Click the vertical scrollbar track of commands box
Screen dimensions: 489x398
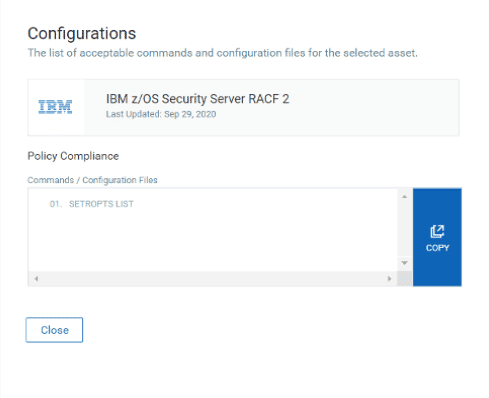coord(404,229)
